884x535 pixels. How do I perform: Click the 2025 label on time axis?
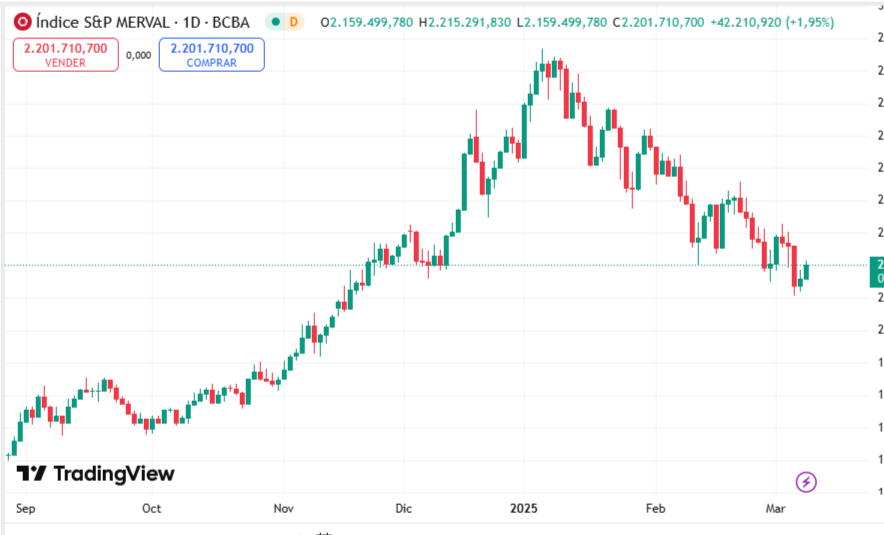[524, 509]
